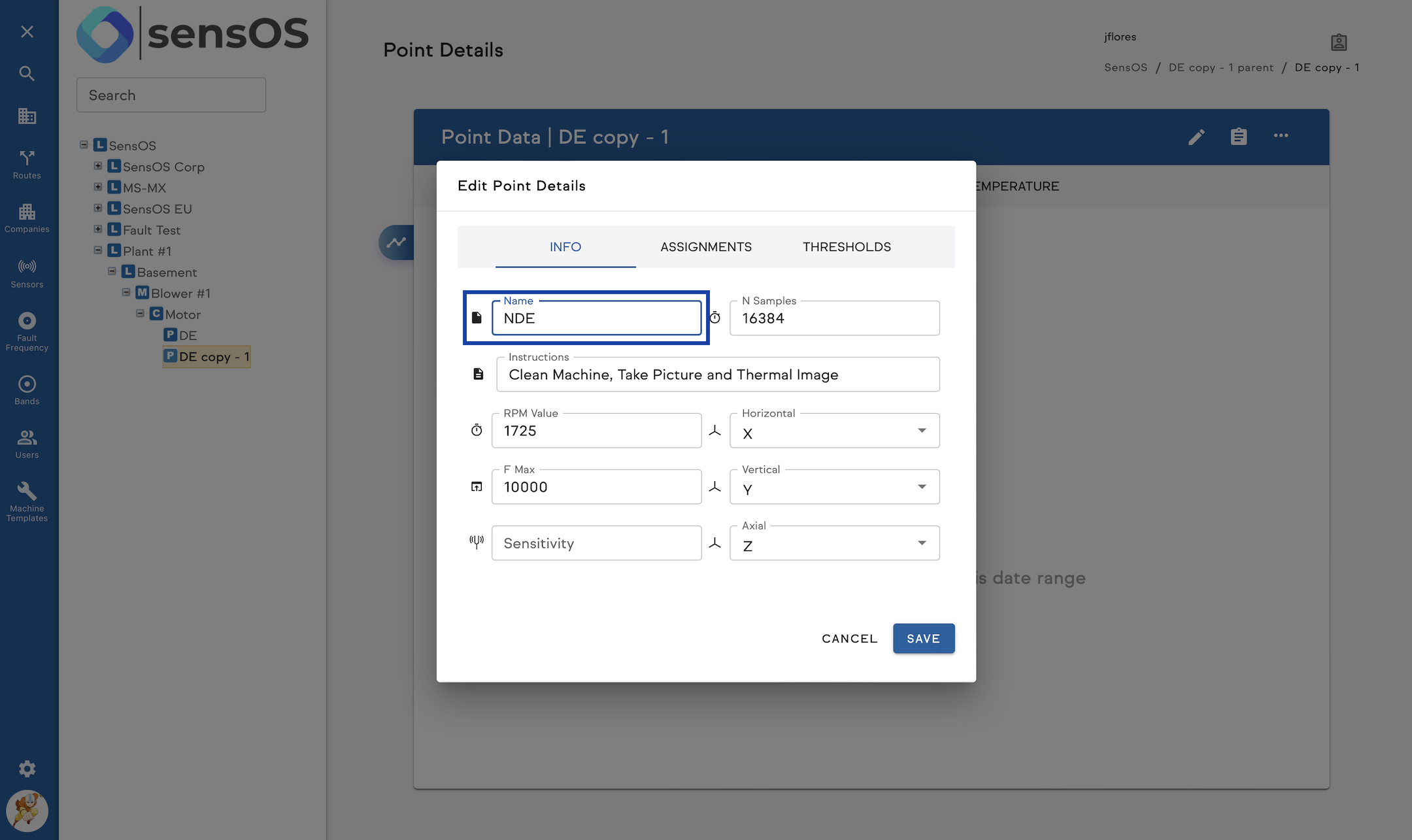Open the three-dots more options menu
The height and width of the screenshot is (840, 1412).
(x=1281, y=136)
